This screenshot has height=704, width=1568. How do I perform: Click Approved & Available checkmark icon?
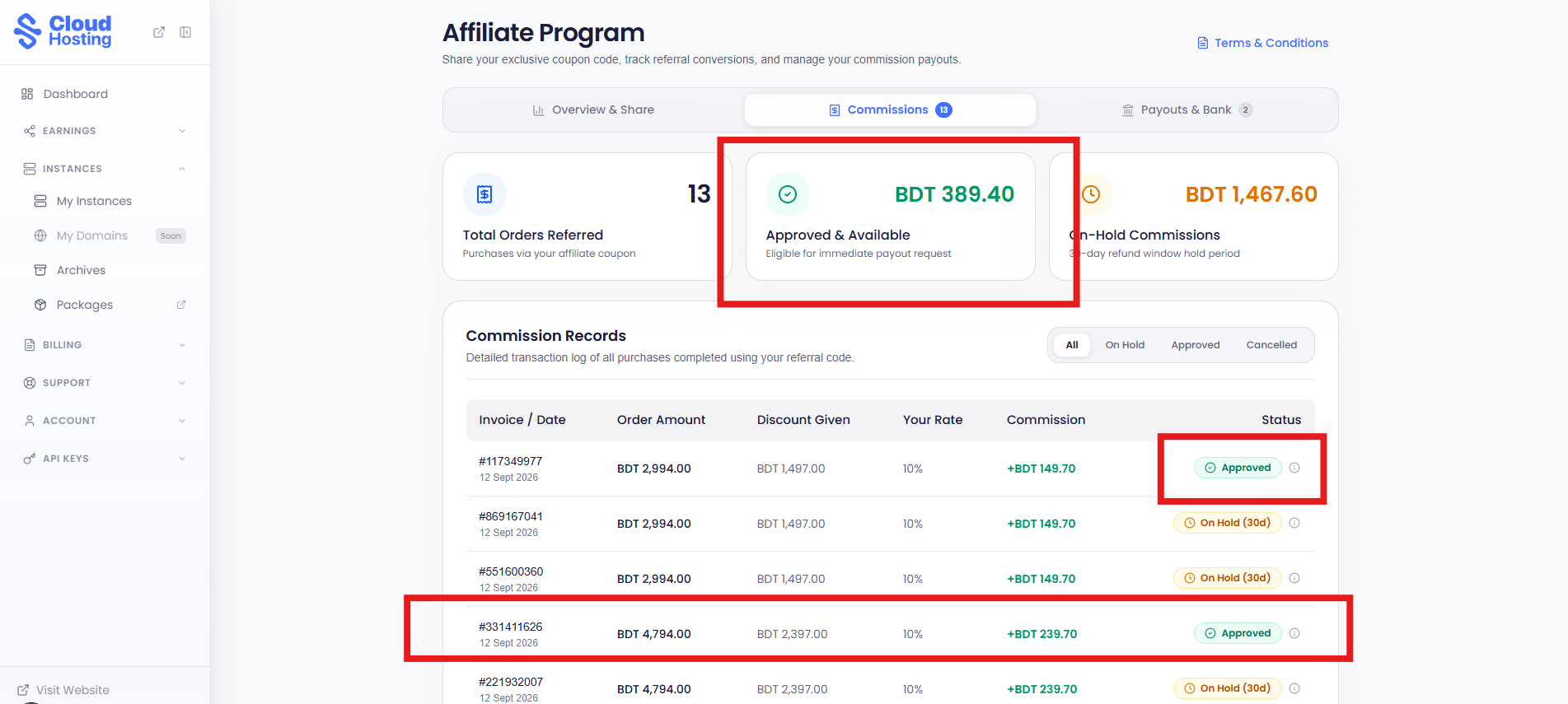pyautogui.click(x=788, y=194)
